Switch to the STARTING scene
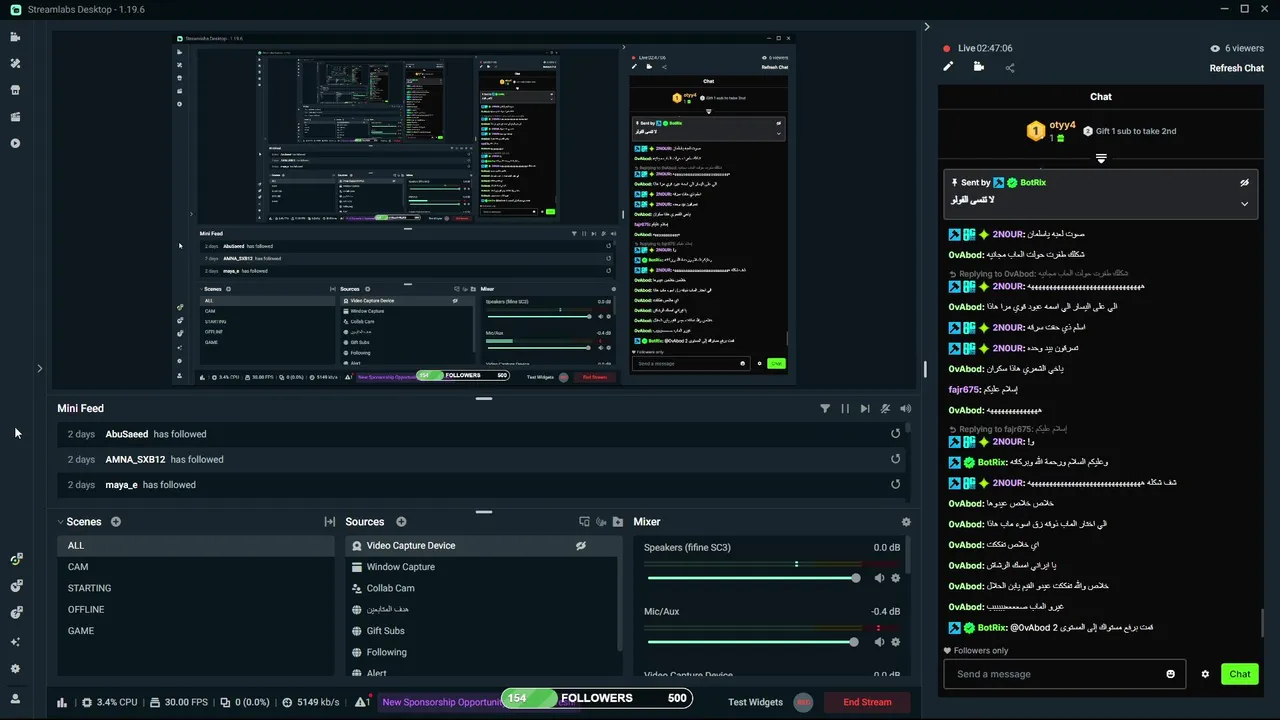 196,588
